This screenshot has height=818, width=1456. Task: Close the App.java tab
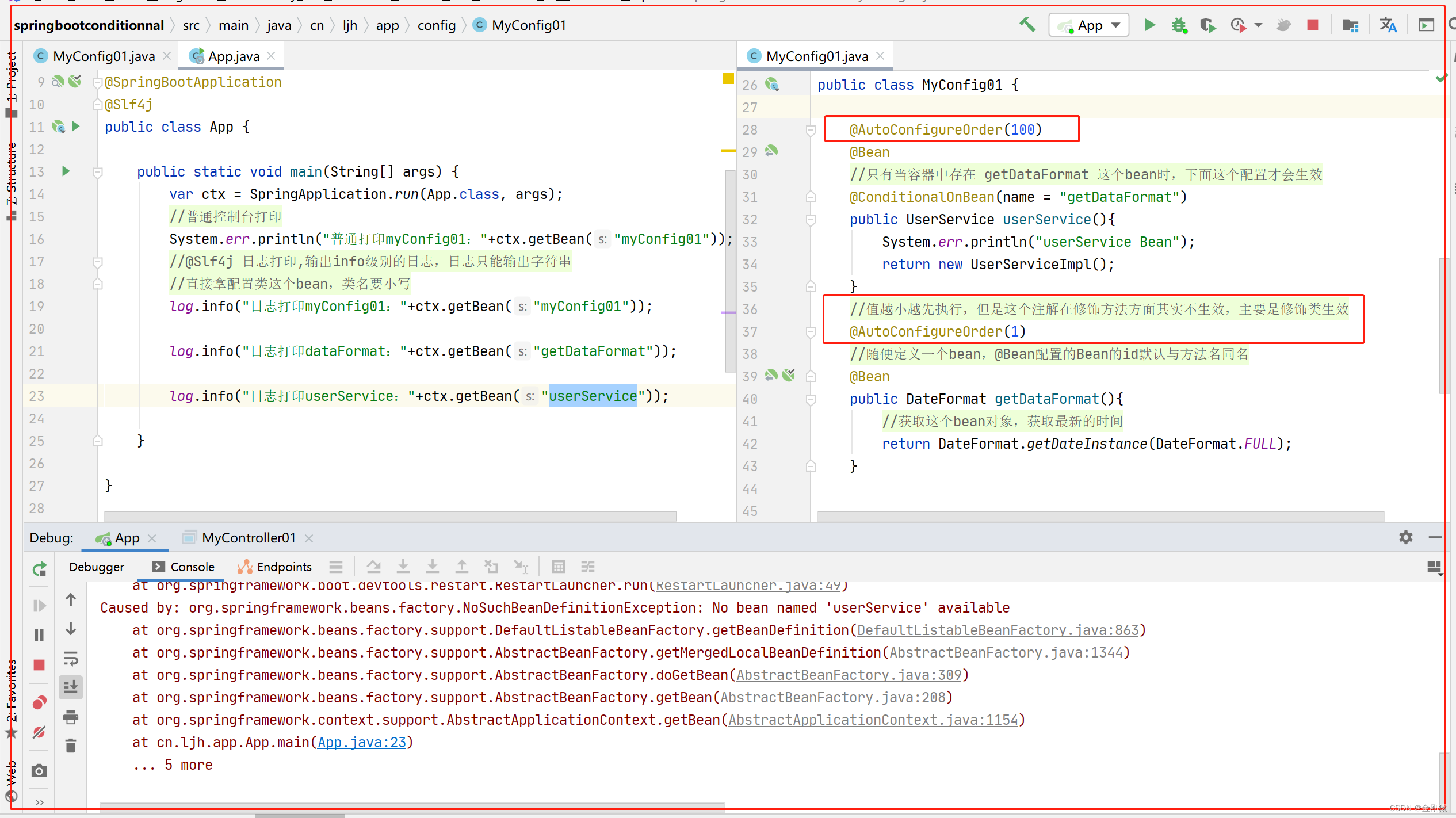[x=272, y=56]
